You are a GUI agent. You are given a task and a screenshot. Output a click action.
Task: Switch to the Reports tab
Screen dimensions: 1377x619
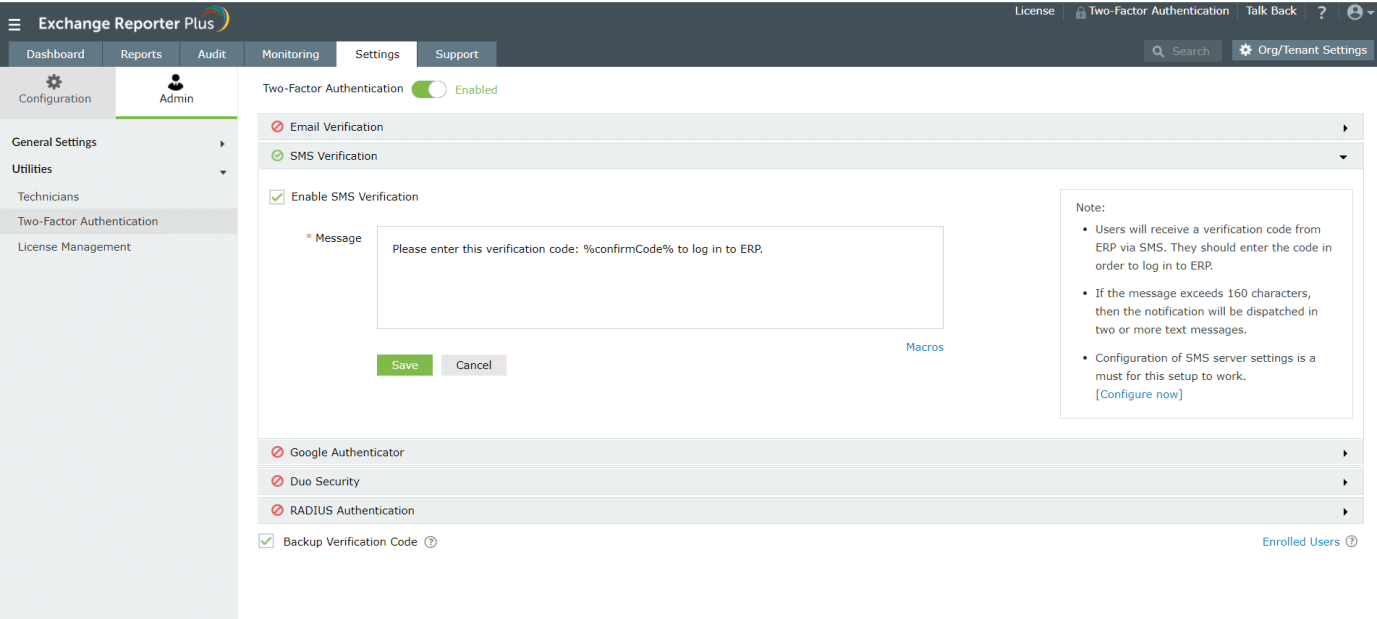(x=141, y=54)
